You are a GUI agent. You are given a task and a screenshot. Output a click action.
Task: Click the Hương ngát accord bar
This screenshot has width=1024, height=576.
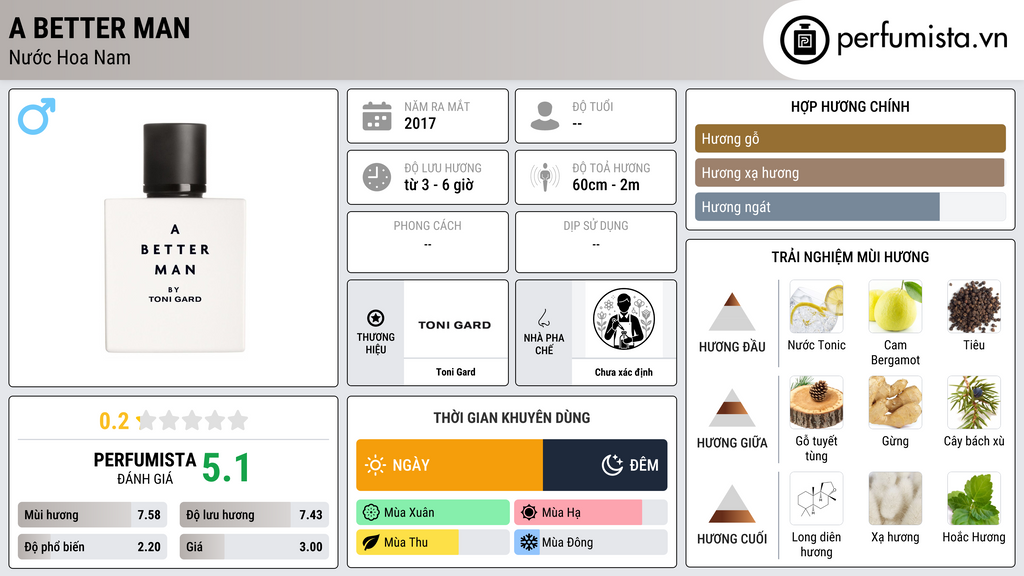850,206
